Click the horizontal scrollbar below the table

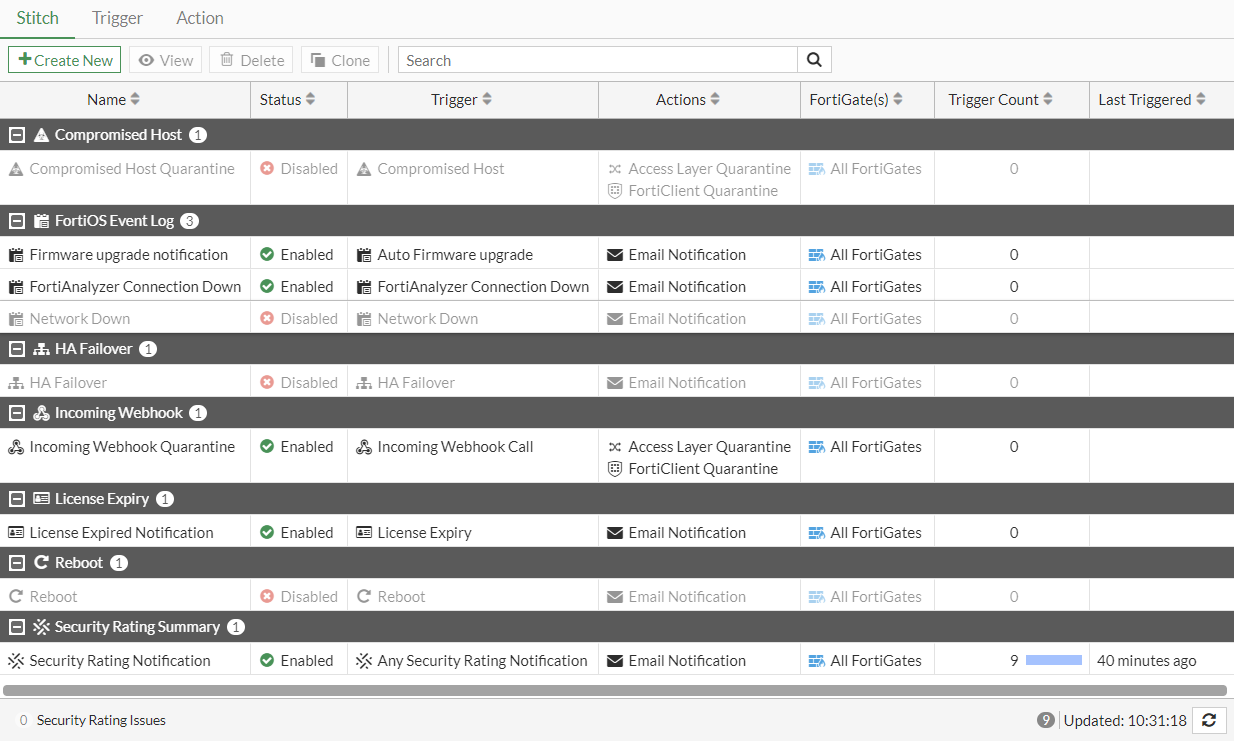coord(614,690)
